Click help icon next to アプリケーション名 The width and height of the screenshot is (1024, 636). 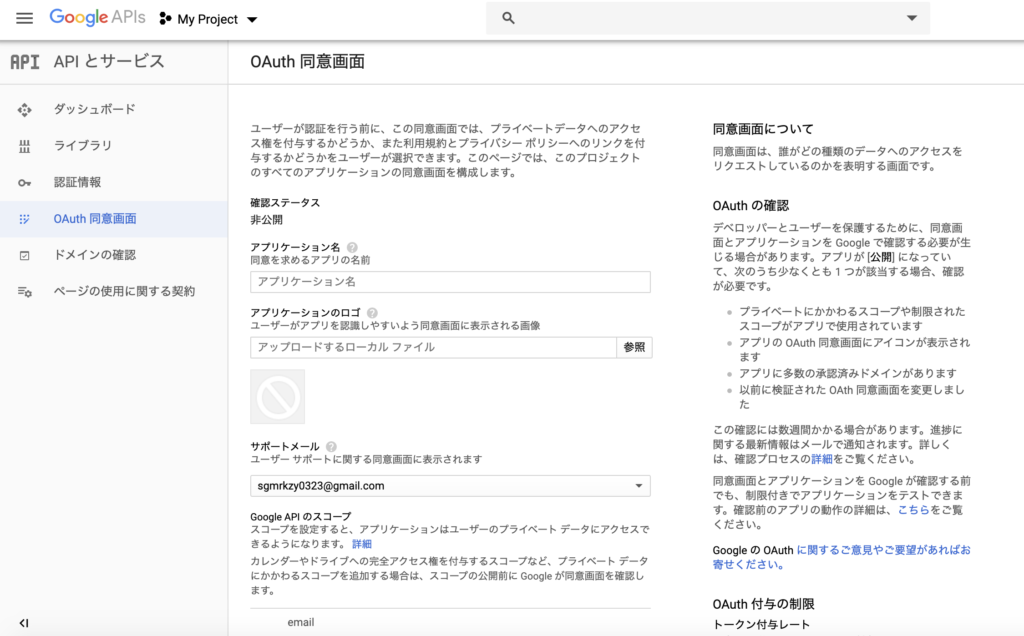tap(352, 247)
